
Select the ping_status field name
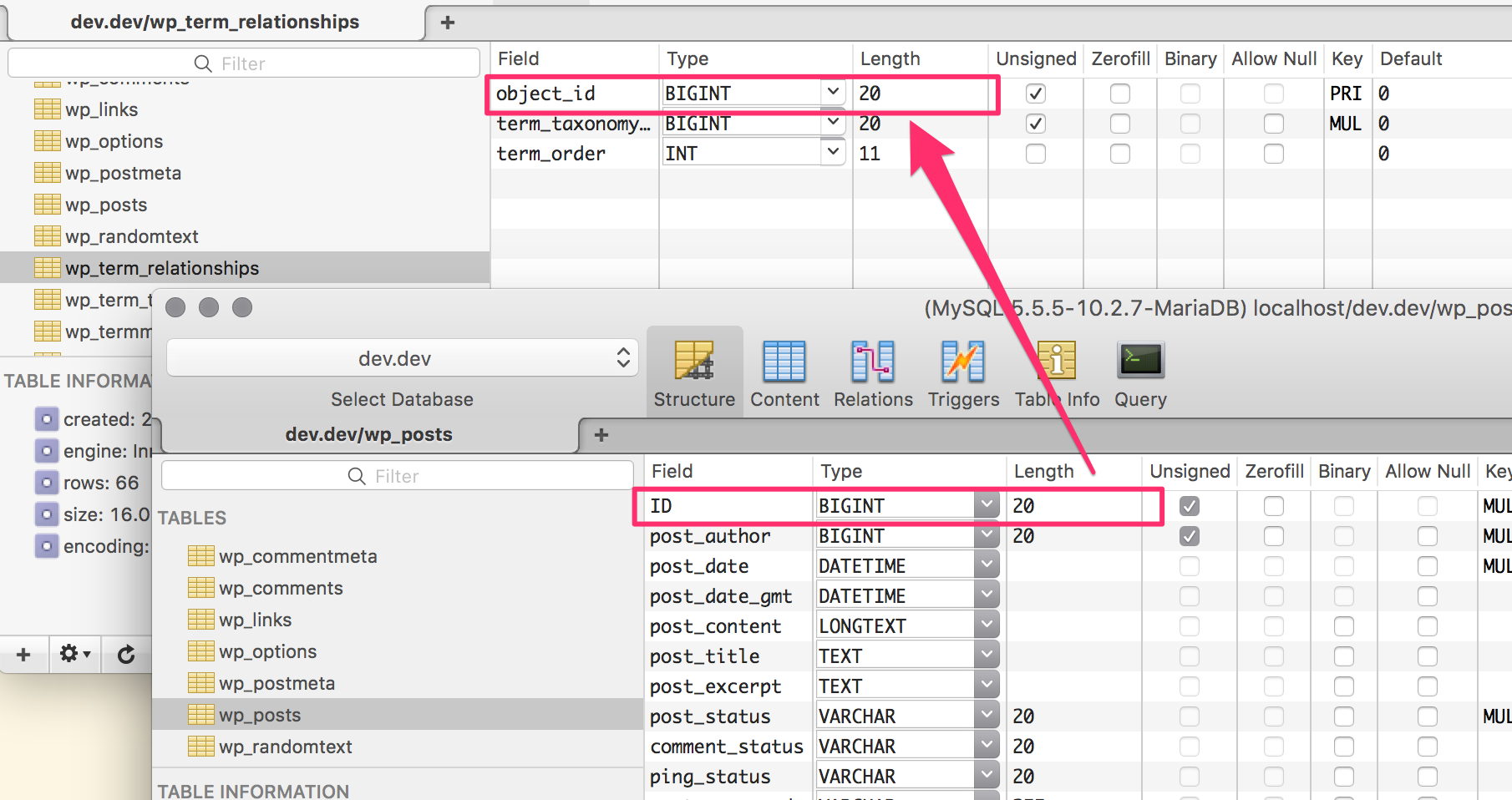[711, 777]
